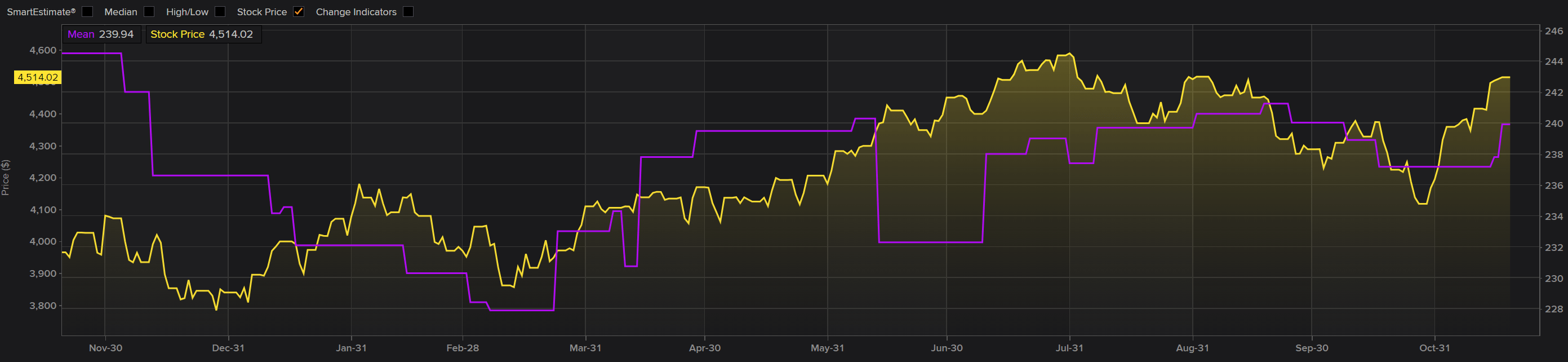This screenshot has width=1568, height=362.
Task: Click the 240 right axis value
Action: click(1553, 123)
